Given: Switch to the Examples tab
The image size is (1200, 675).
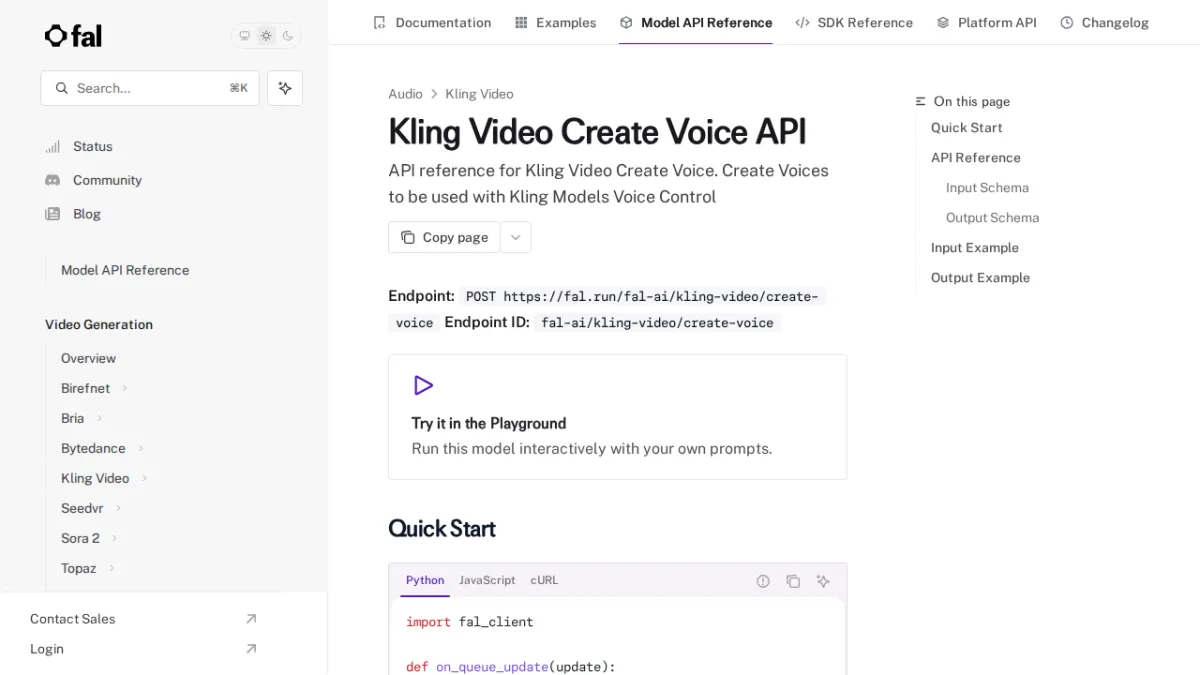Looking at the screenshot, I should pos(555,22).
